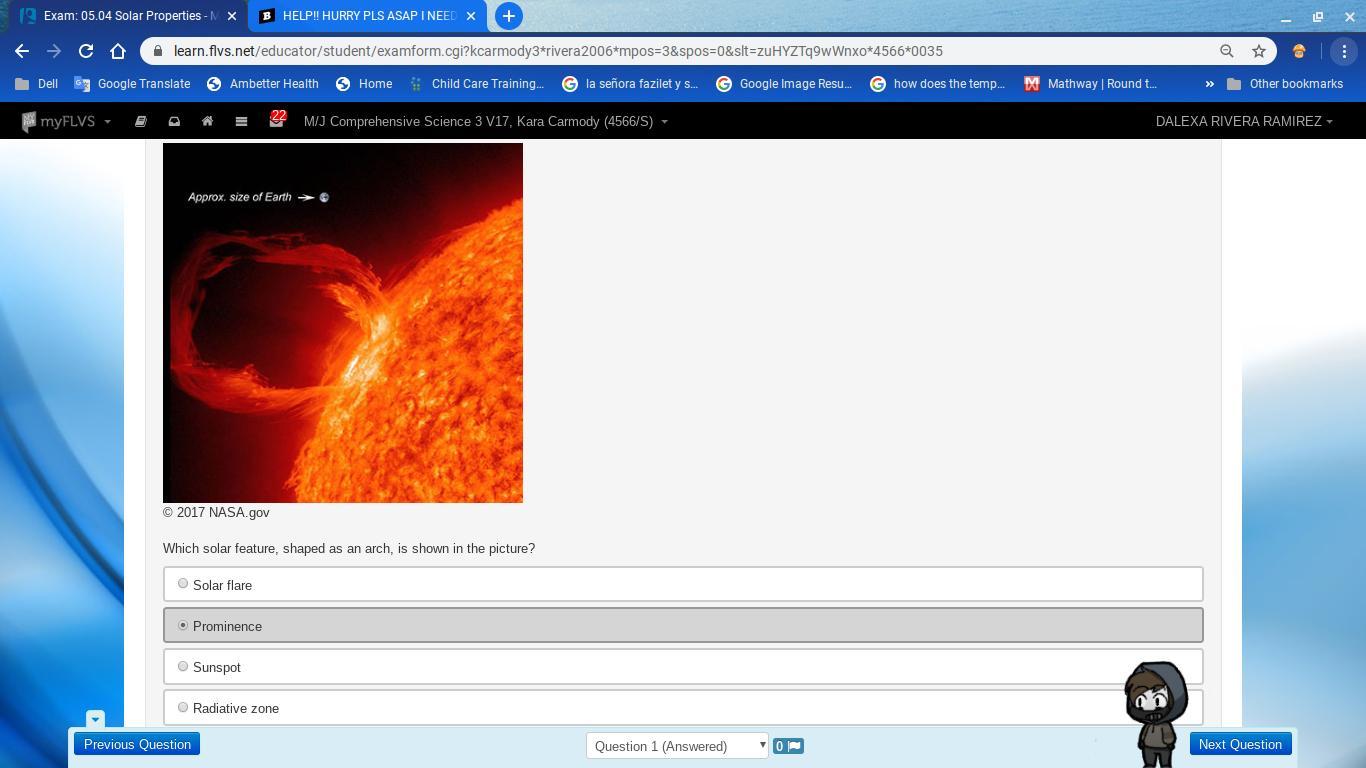The image size is (1366, 768).
Task: Bookmark this page with the star icon
Action: click(1259, 51)
